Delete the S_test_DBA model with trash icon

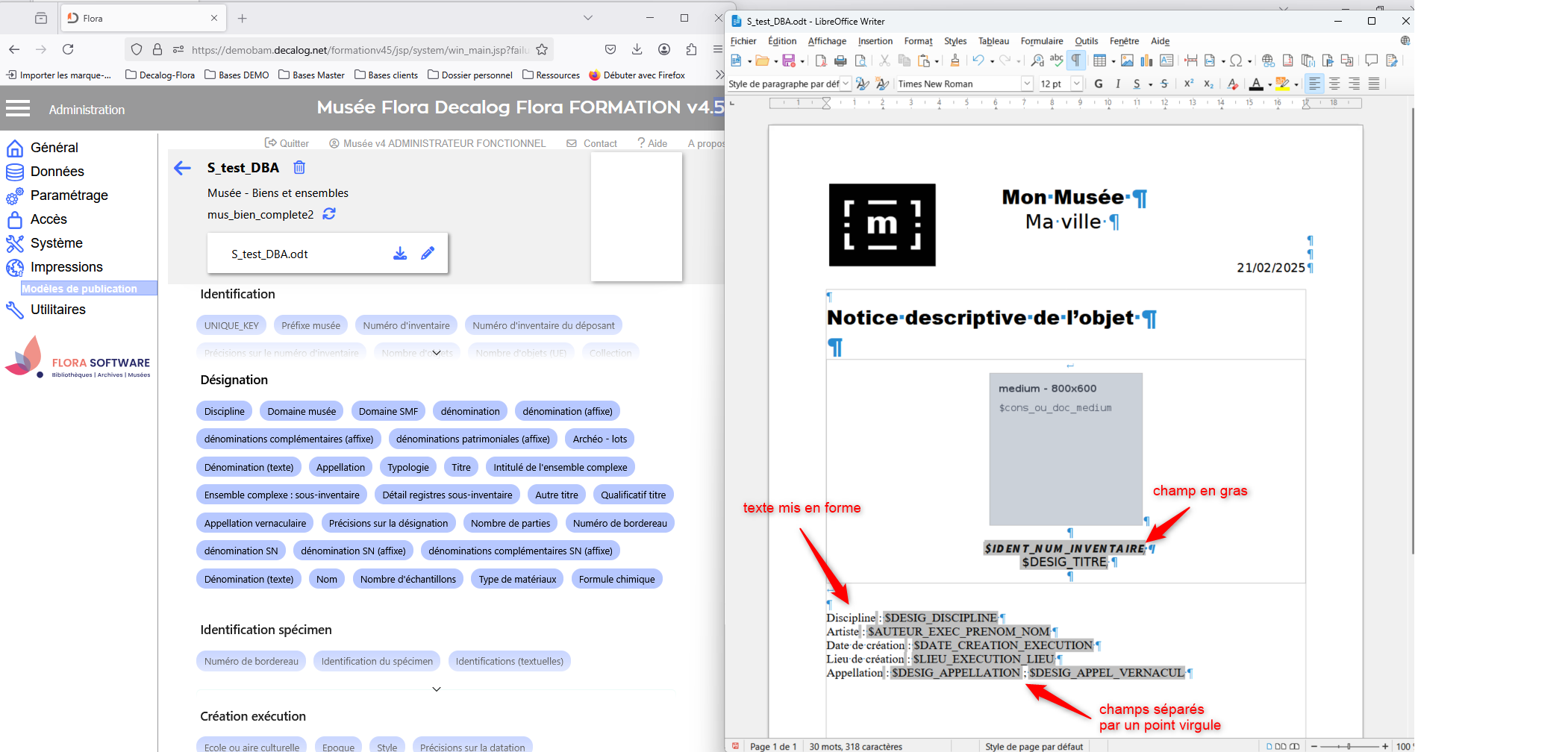[299, 168]
